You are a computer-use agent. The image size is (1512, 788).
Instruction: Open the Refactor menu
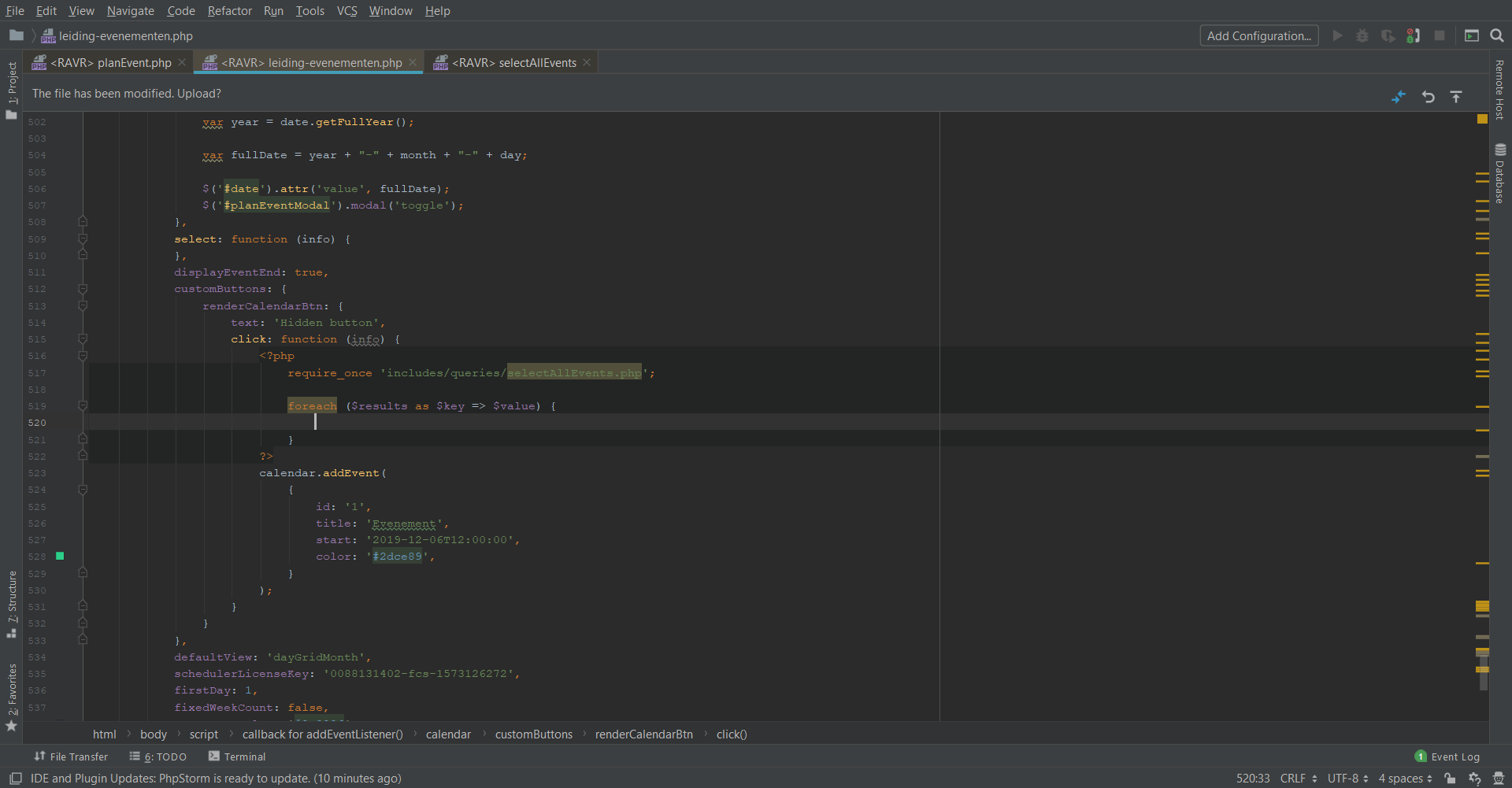click(229, 11)
